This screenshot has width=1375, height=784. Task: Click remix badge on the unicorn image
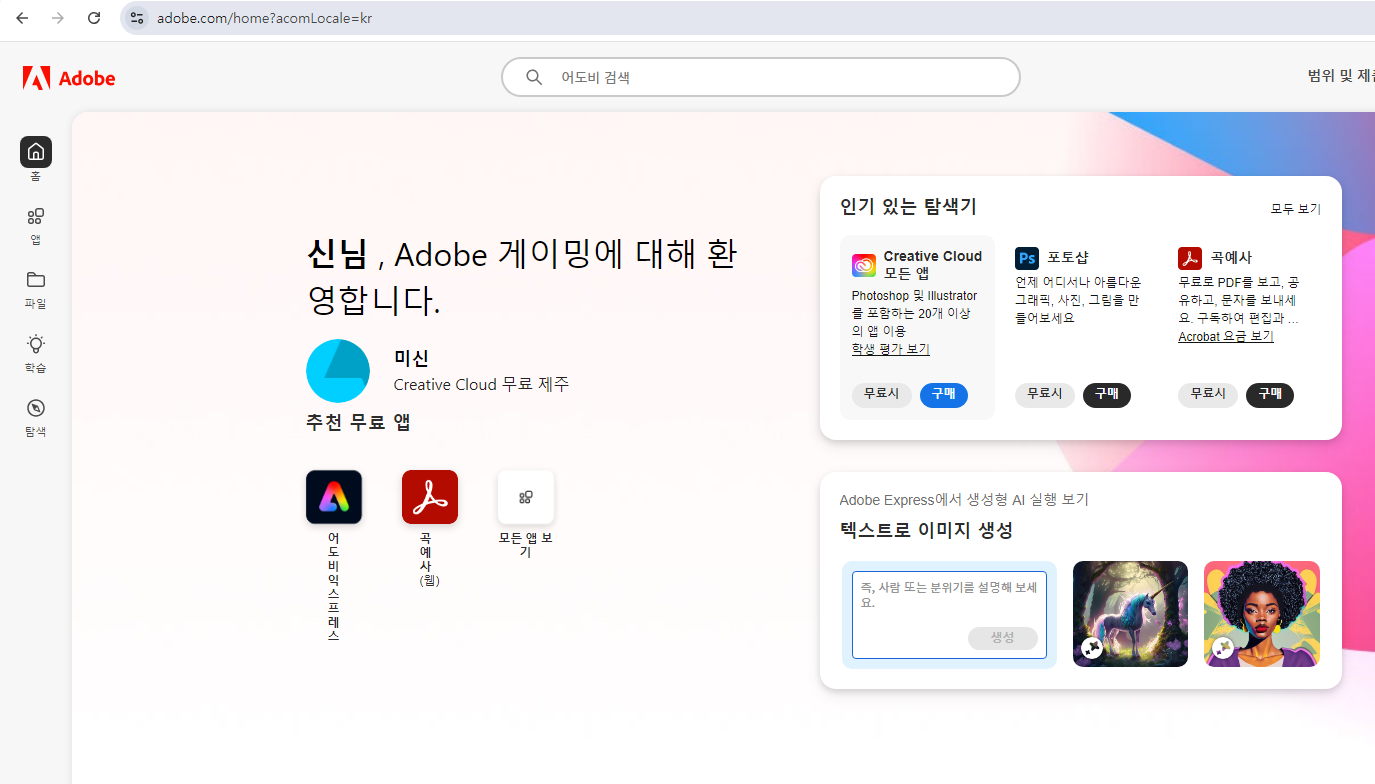(x=1092, y=649)
